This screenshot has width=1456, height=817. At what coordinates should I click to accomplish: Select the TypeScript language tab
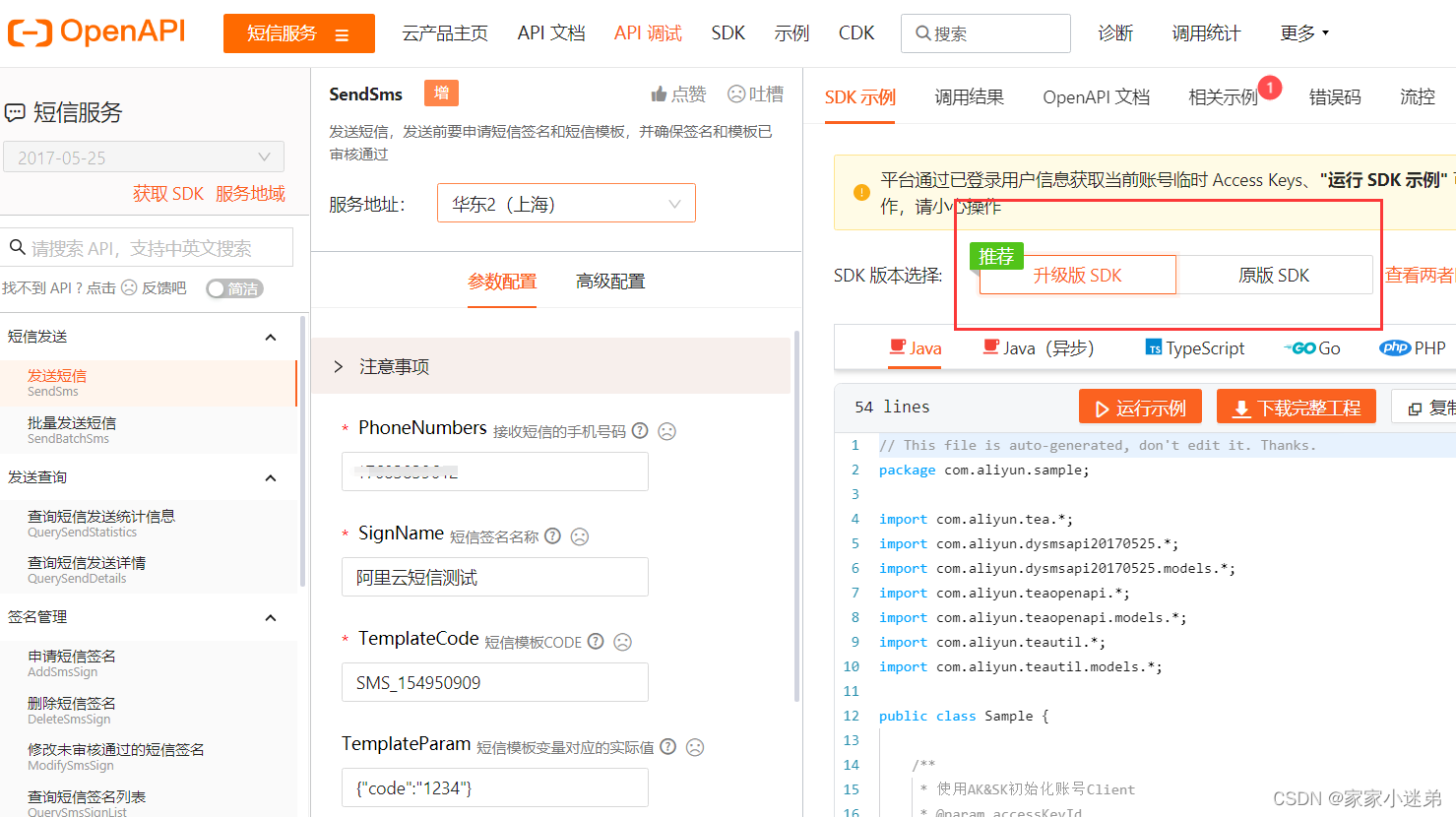[x=1195, y=347]
